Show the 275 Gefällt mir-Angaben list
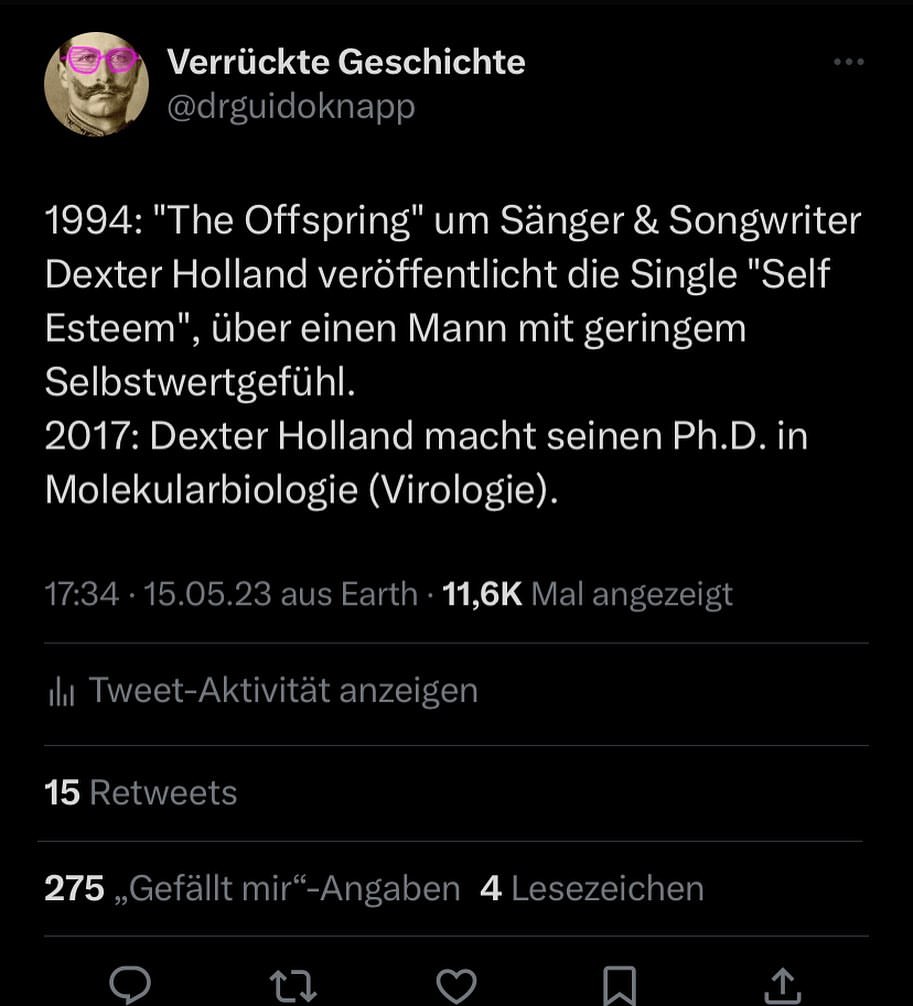 [x=252, y=889]
